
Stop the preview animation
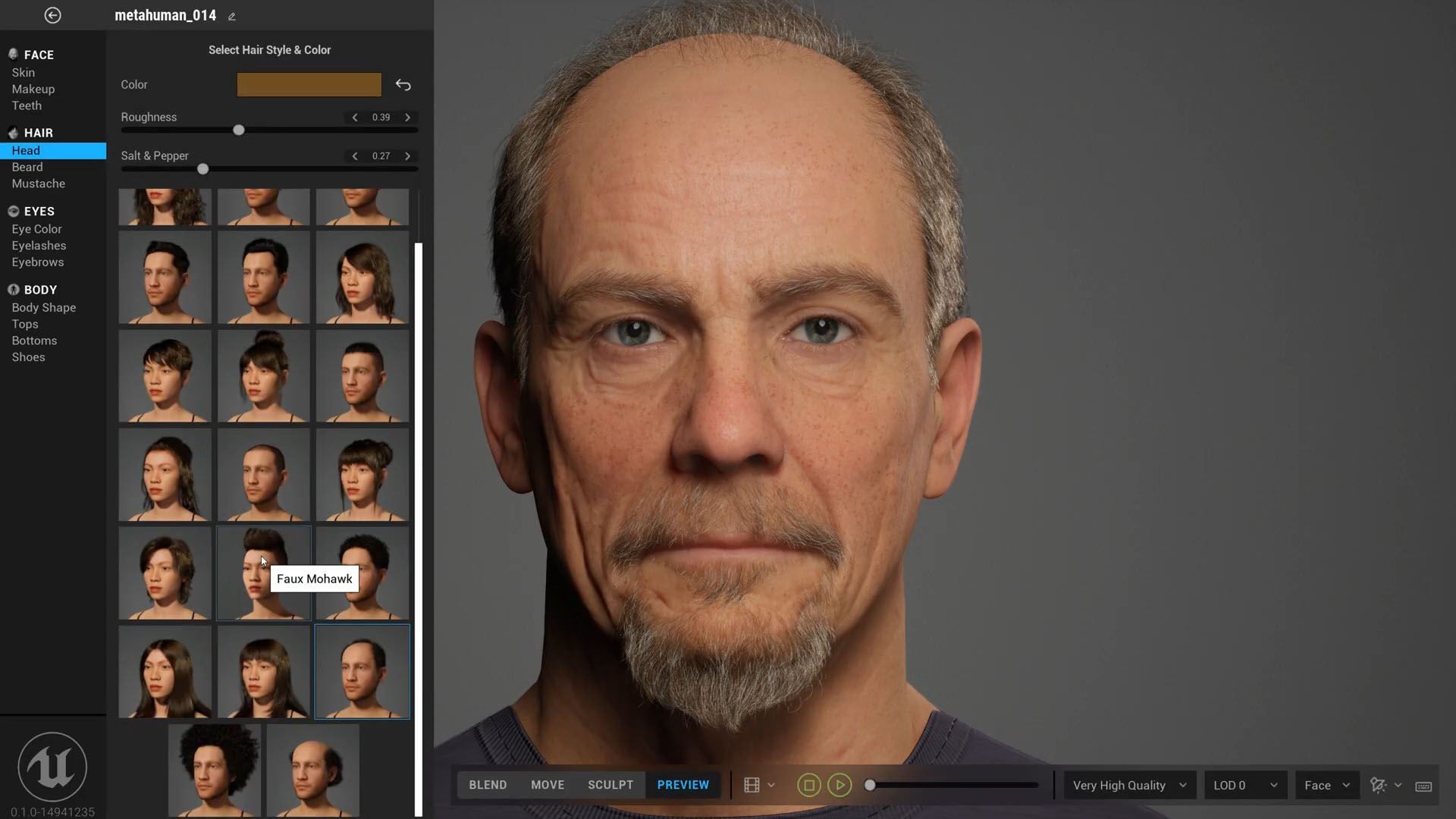click(x=809, y=786)
